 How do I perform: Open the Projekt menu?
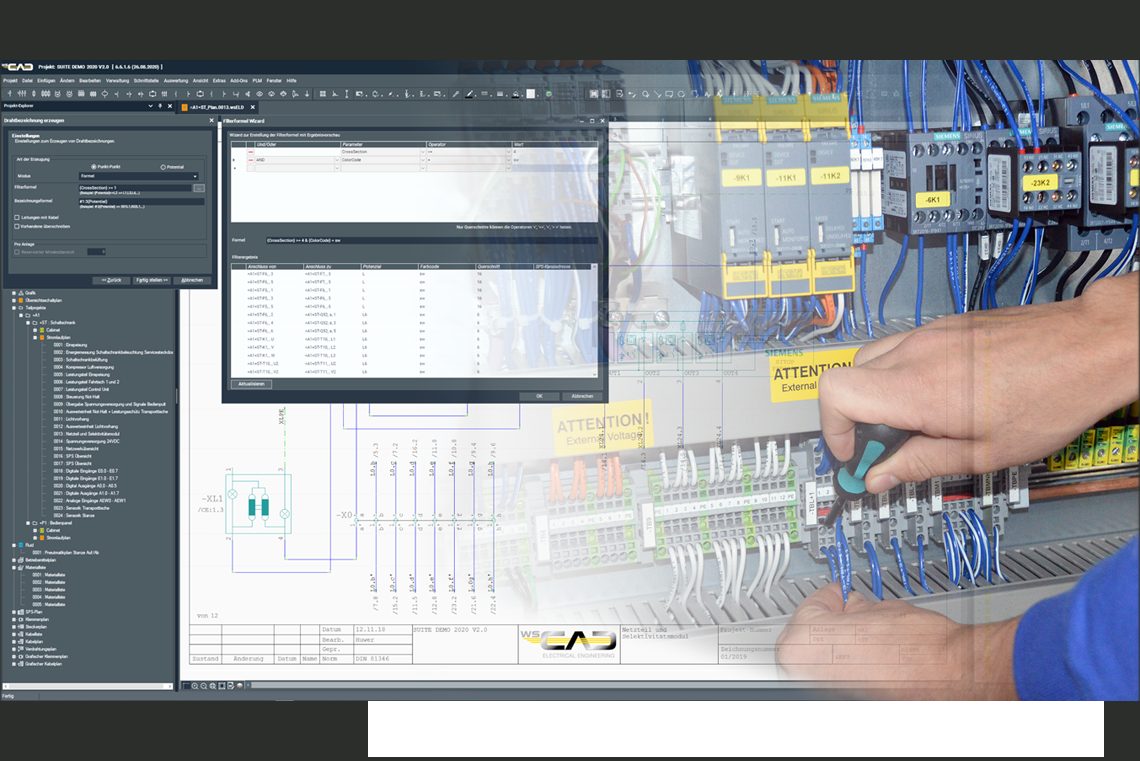click(x=10, y=81)
